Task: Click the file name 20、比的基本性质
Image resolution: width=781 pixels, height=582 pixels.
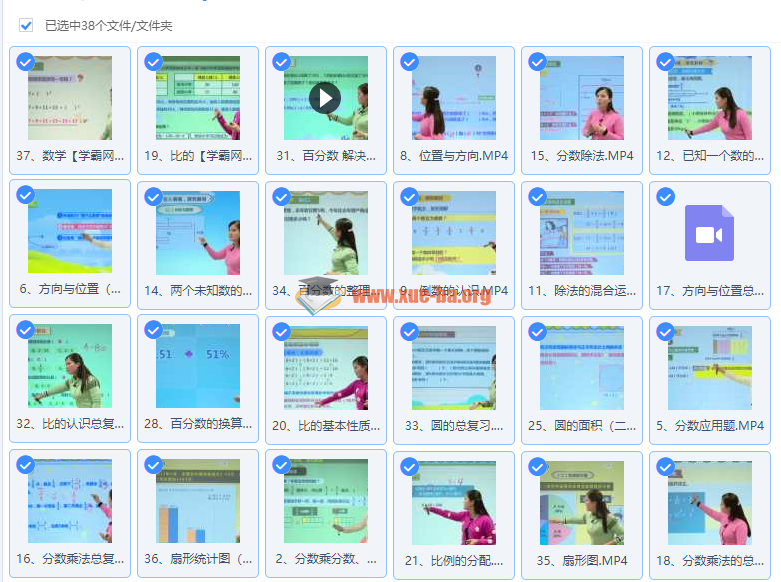Action: [326, 425]
